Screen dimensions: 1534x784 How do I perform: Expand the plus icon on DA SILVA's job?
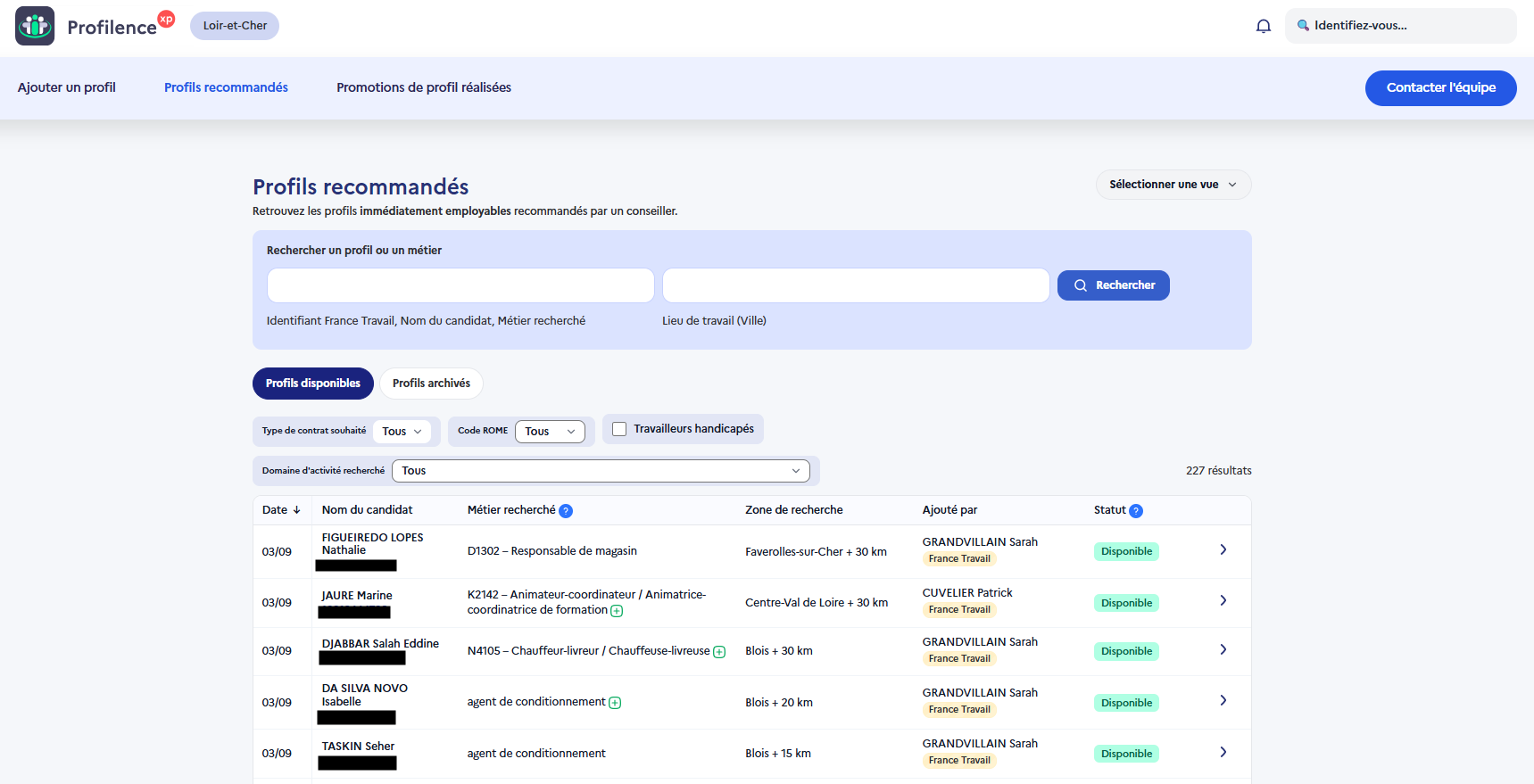pos(615,703)
